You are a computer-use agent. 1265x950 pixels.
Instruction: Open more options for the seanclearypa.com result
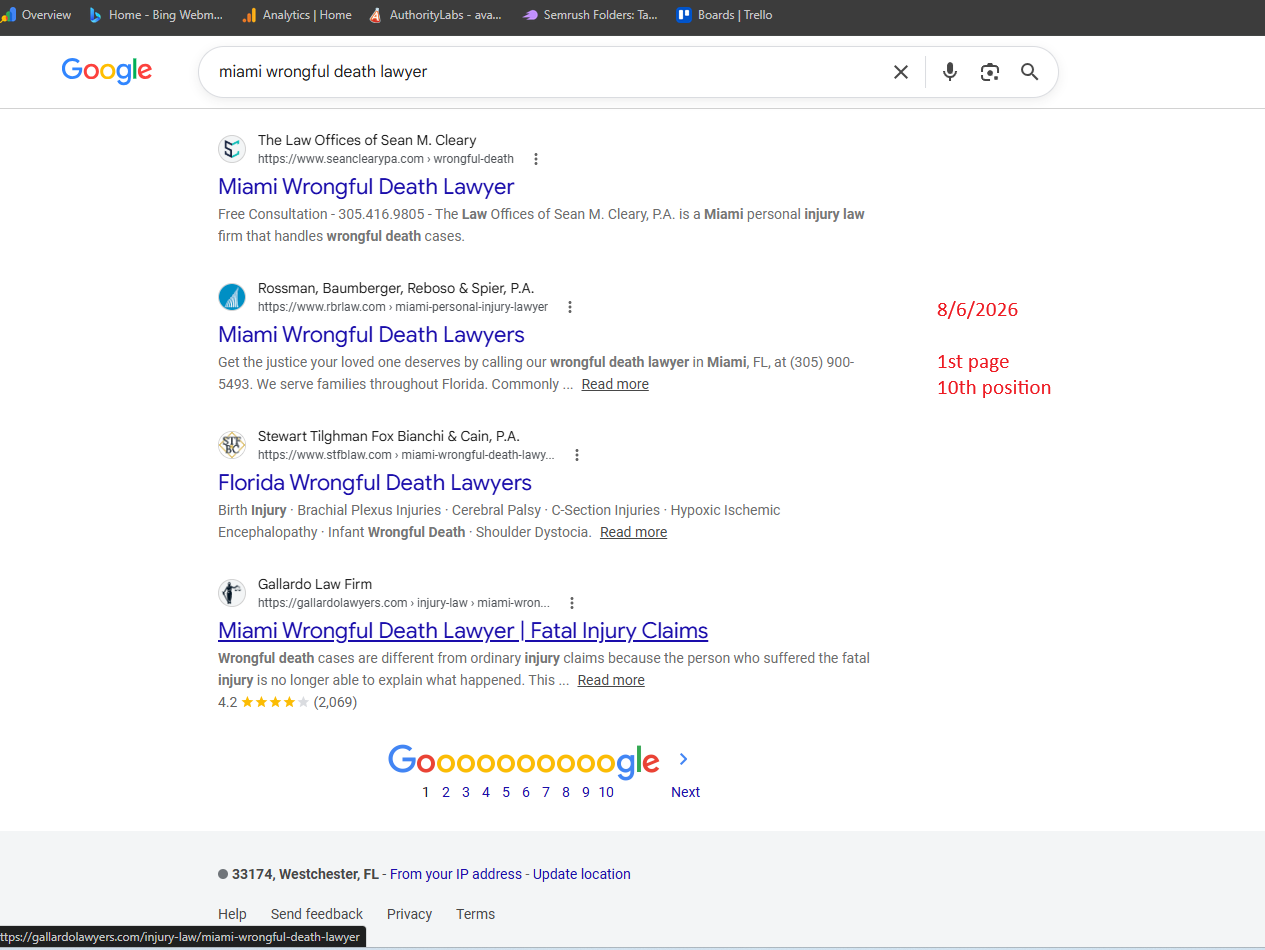pos(536,159)
